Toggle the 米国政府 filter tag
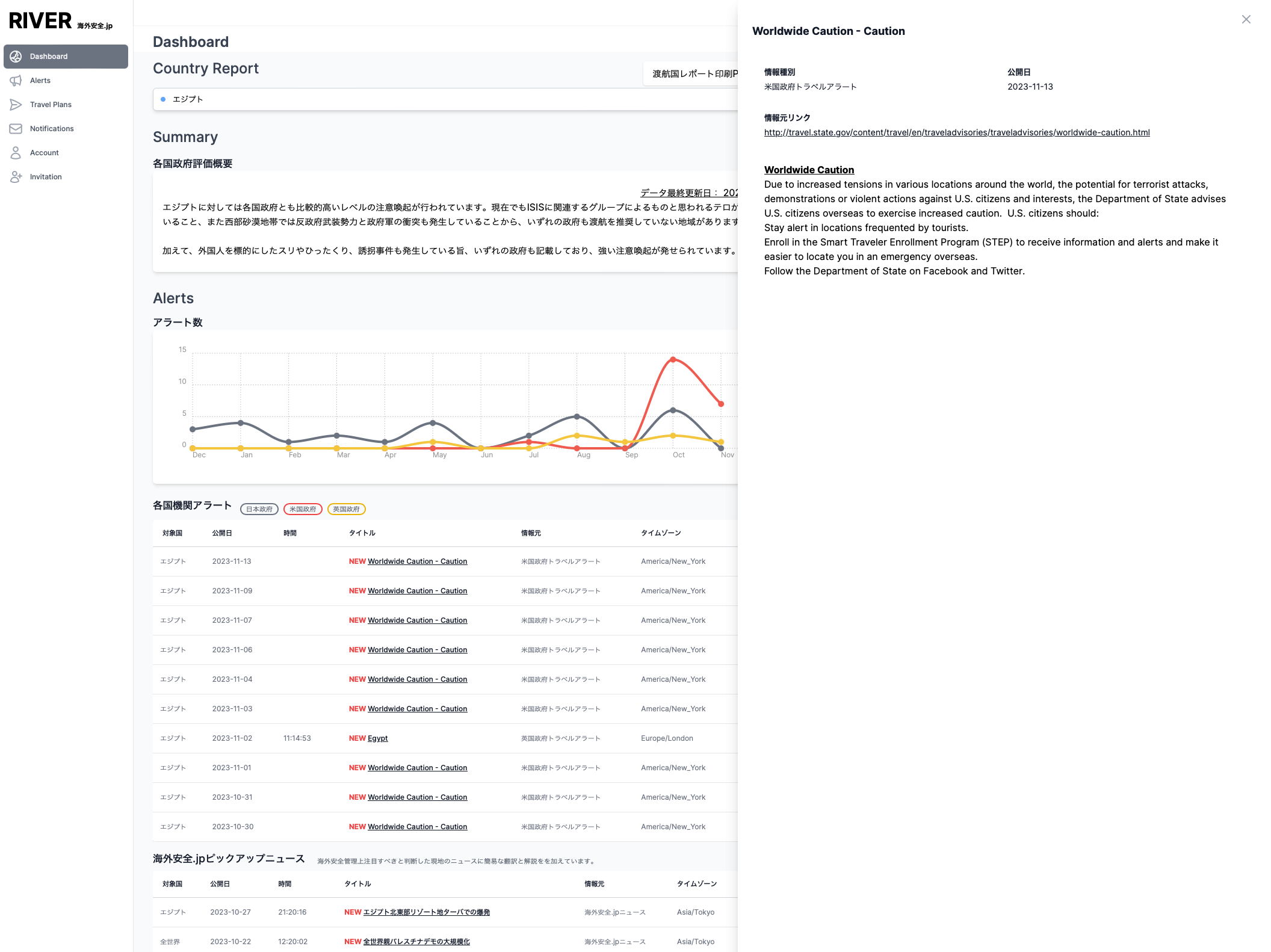 tap(303, 509)
